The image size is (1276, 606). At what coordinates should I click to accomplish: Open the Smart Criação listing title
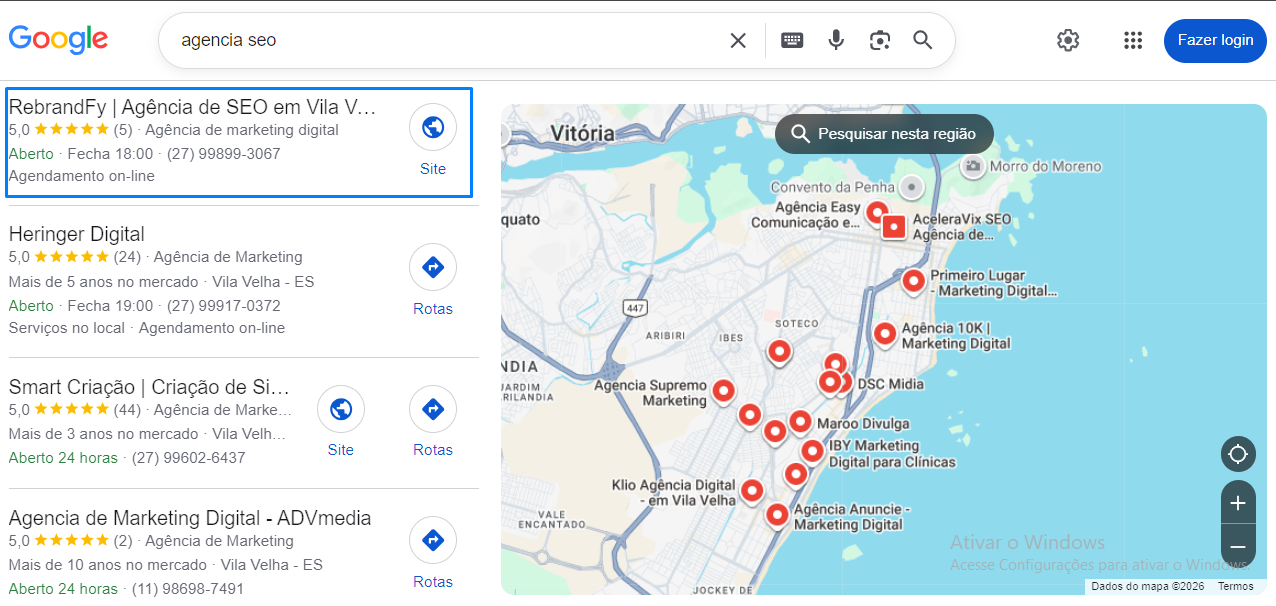[149, 387]
